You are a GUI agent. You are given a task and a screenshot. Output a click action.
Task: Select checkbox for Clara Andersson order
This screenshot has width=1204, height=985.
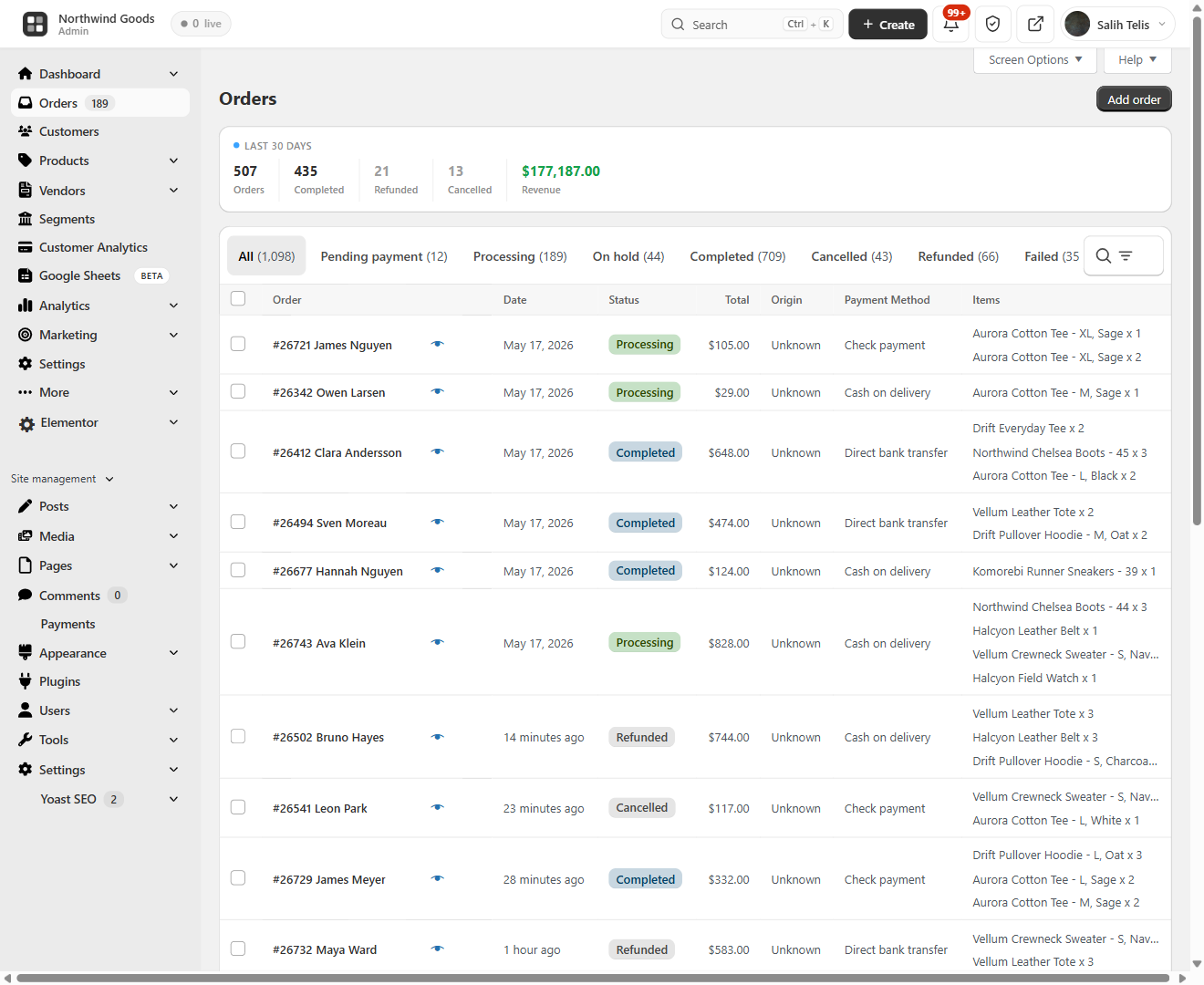238,451
